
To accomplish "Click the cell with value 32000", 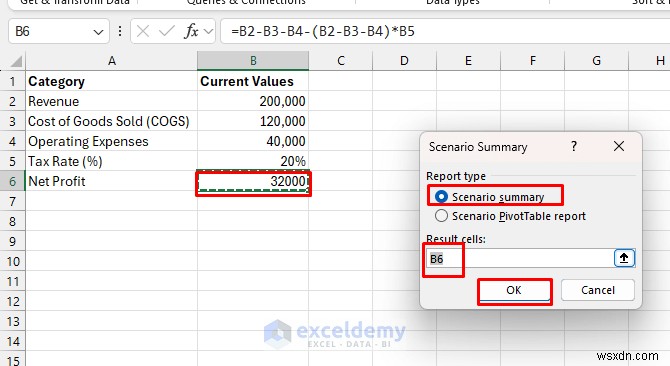I will coord(253,182).
